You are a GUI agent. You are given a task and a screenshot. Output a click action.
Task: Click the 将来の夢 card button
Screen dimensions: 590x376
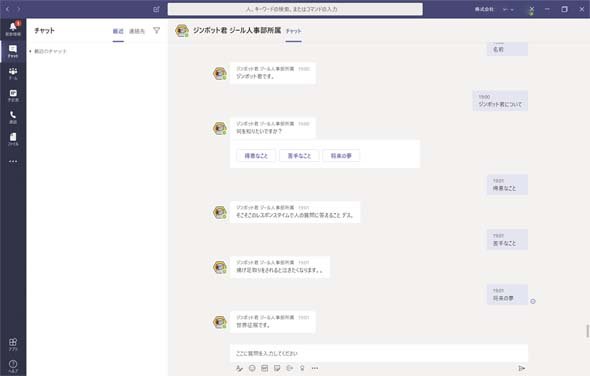341,155
